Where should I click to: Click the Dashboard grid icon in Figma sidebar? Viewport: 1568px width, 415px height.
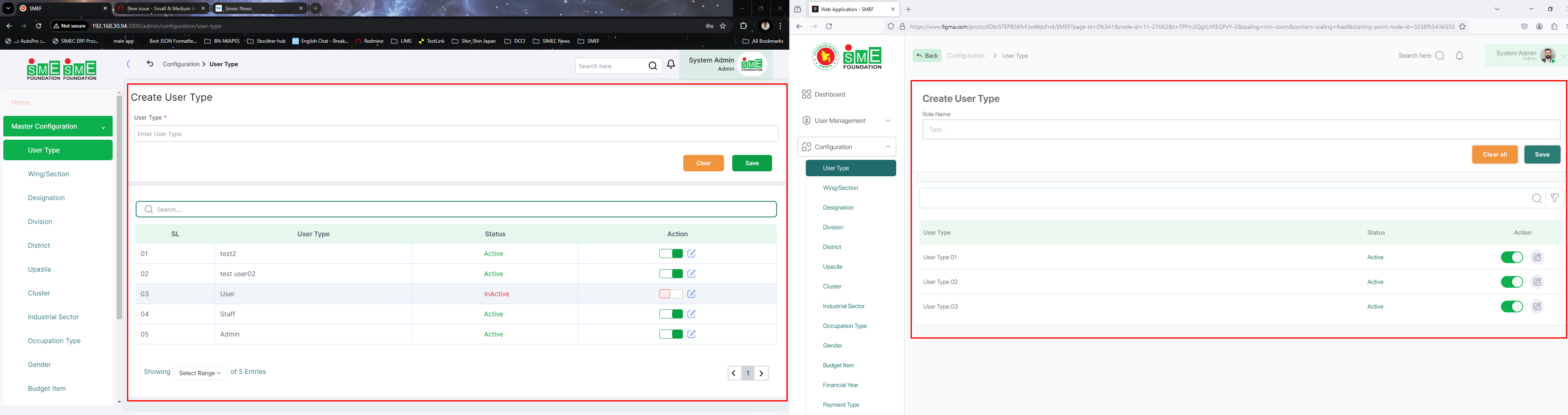click(807, 95)
